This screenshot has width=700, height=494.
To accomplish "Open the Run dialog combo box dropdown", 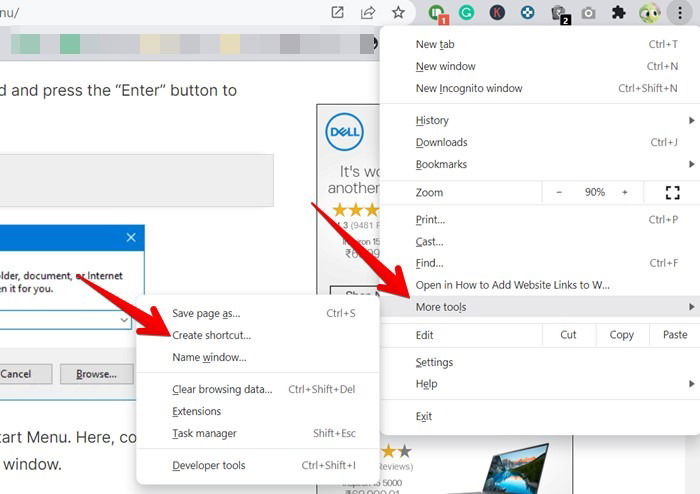I will coord(124,320).
